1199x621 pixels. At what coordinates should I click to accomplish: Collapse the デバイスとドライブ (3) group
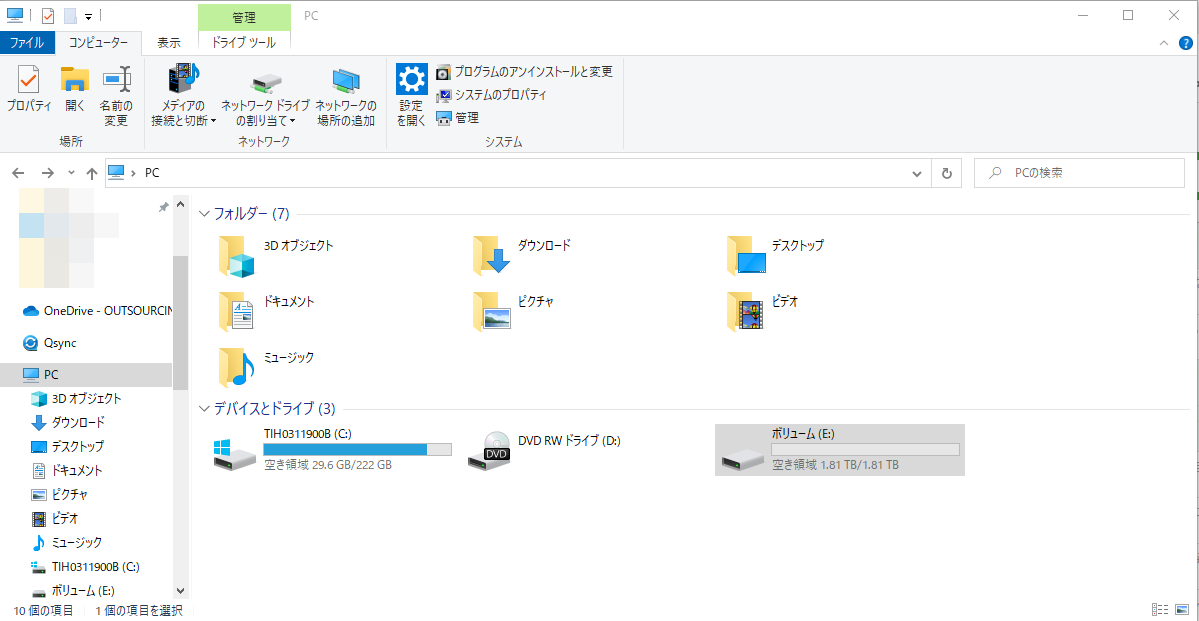205,409
